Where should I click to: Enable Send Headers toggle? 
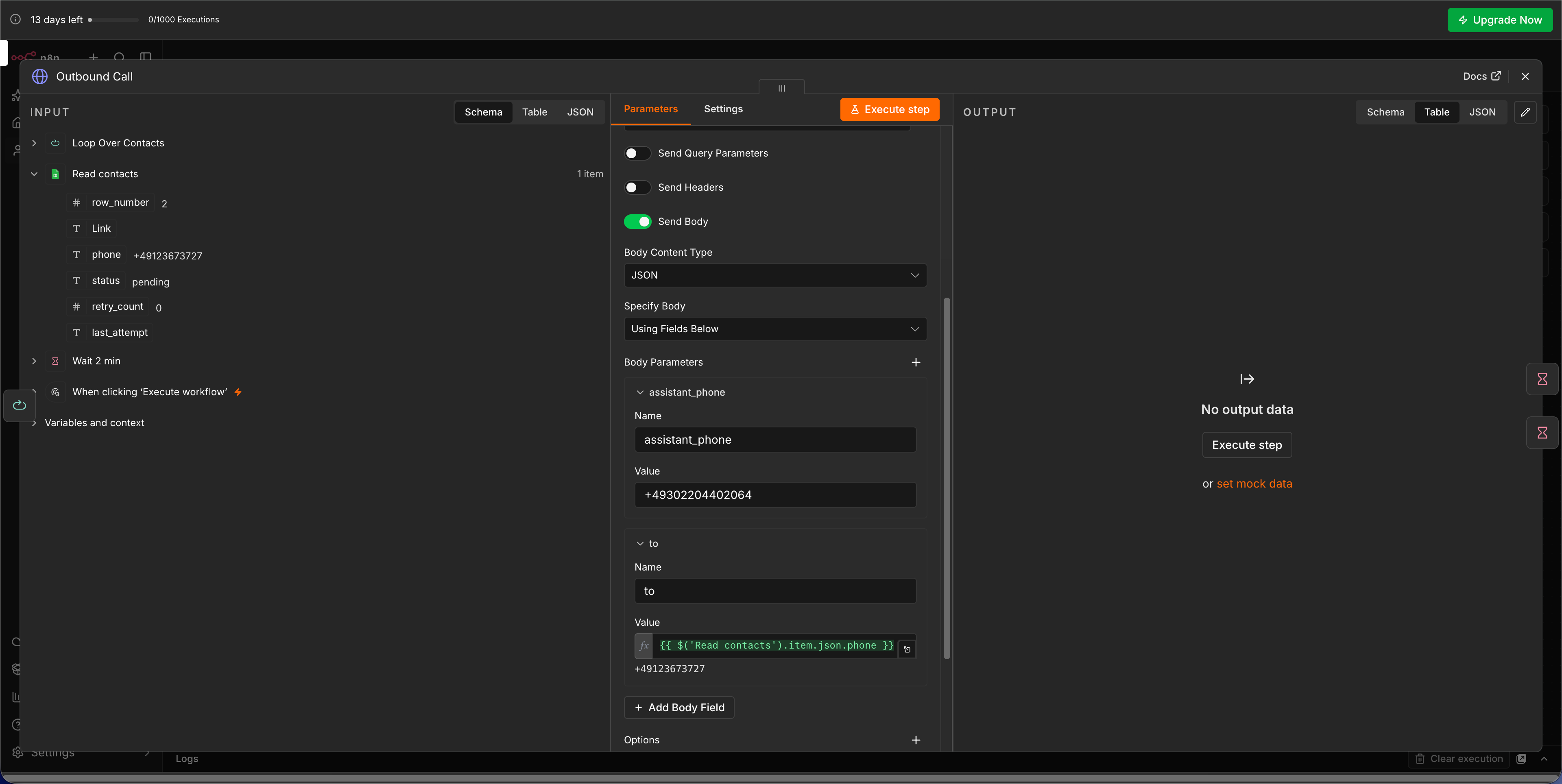tap(637, 187)
